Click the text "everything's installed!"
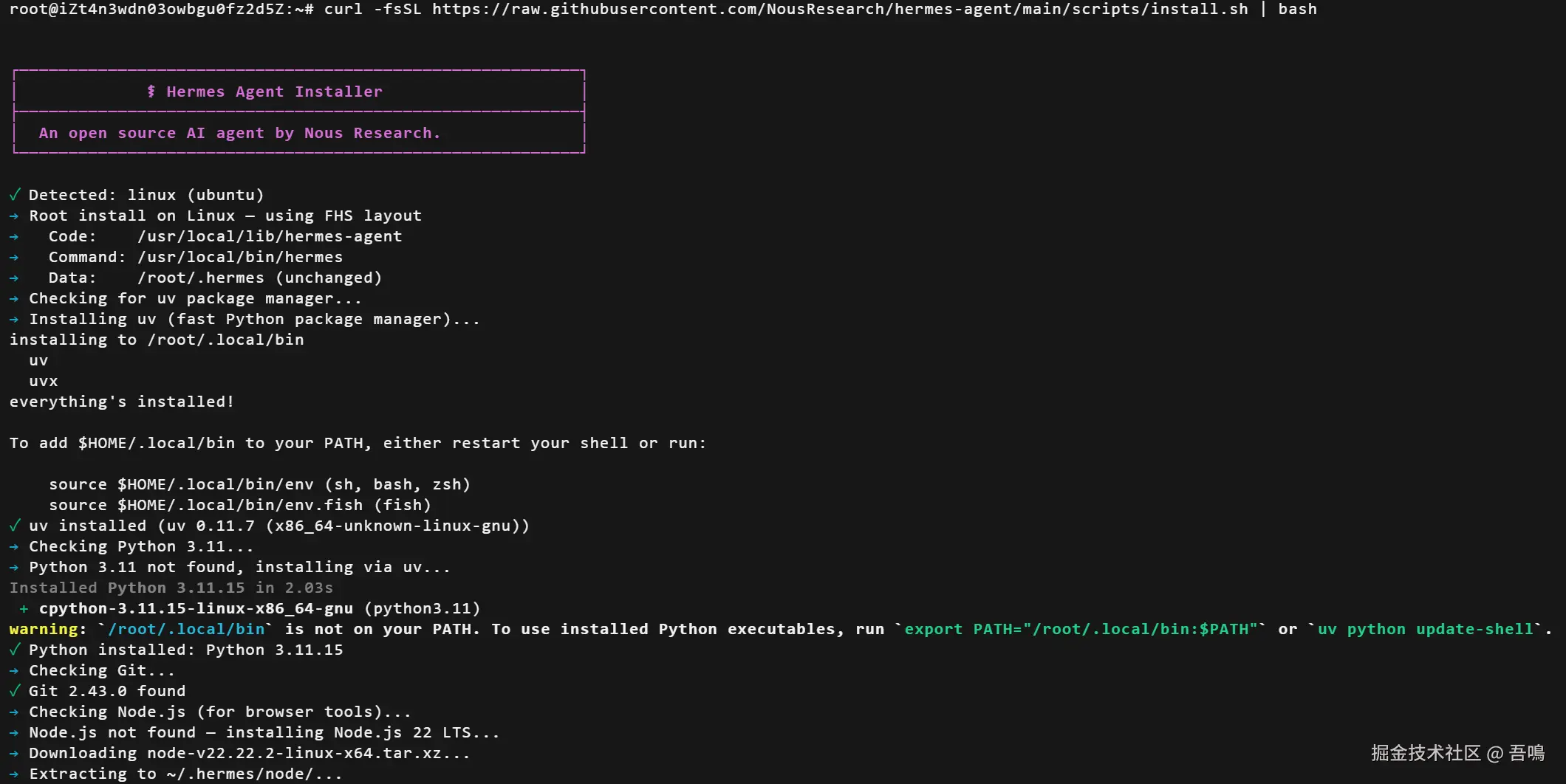Screen dimensions: 1566x784 pos(122,402)
